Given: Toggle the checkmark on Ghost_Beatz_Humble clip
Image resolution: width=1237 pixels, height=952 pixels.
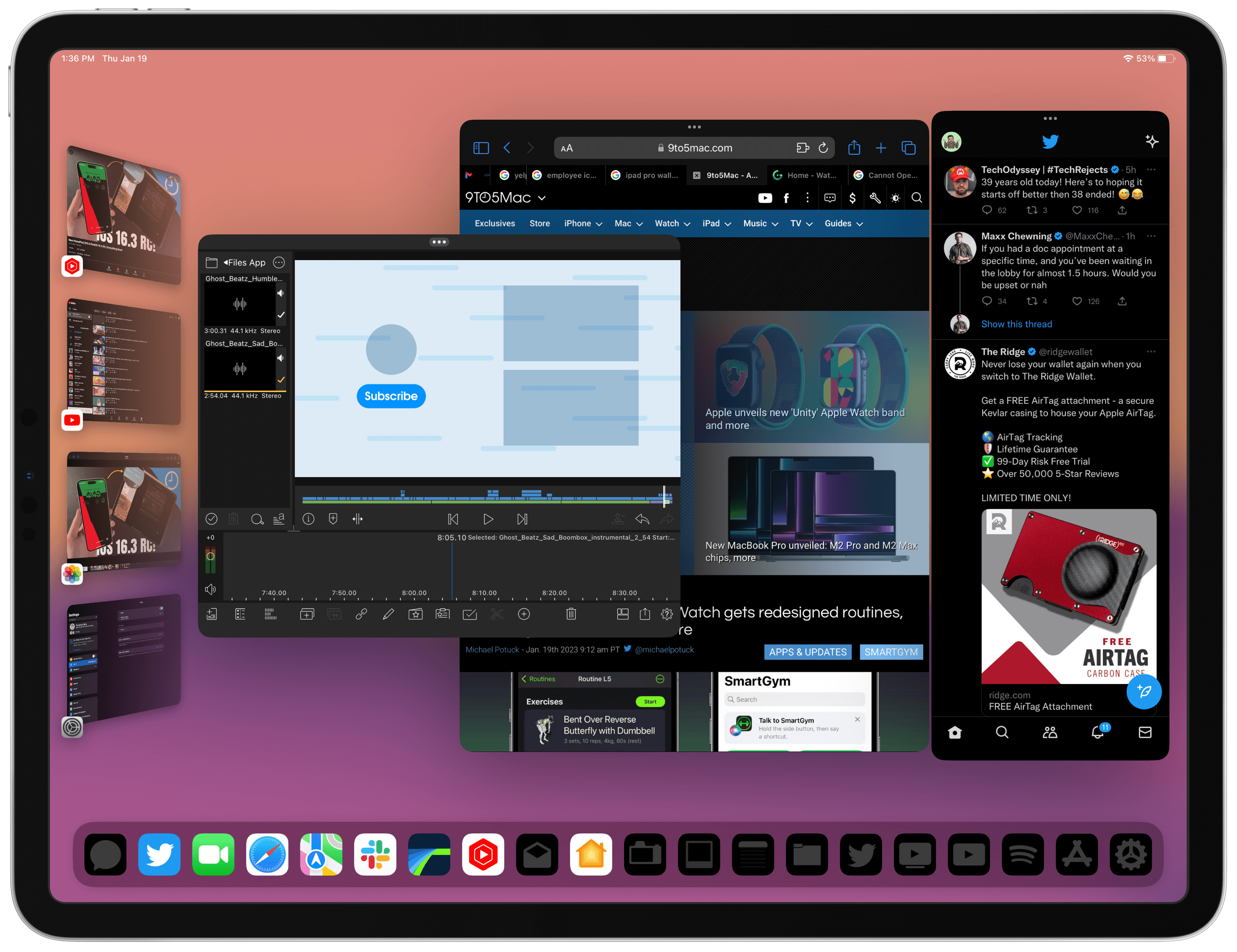Looking at the screenshot, I should 282,315.
